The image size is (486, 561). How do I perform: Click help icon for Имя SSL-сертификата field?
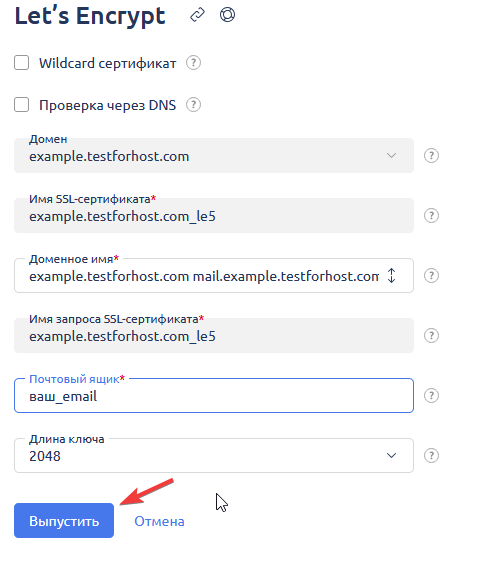pyautogui.click(x=431, y=215)
